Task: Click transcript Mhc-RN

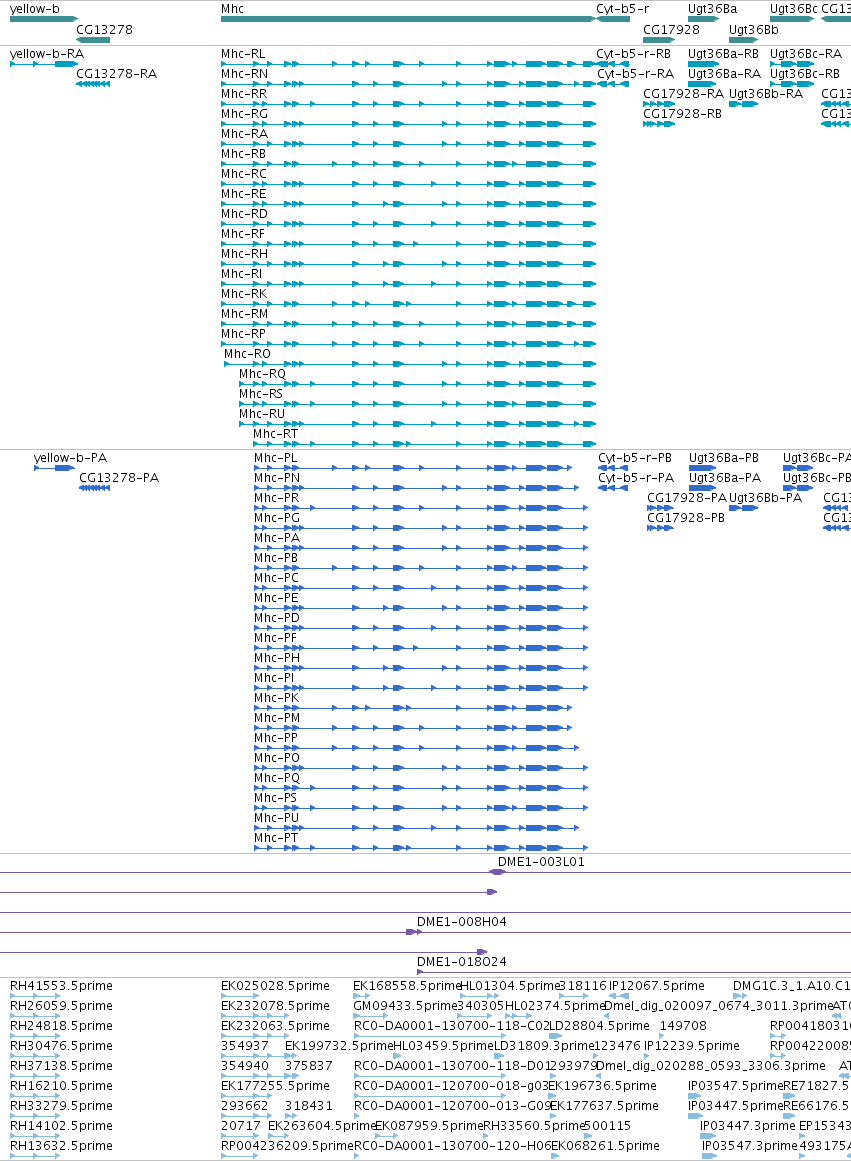Action: 244,74
